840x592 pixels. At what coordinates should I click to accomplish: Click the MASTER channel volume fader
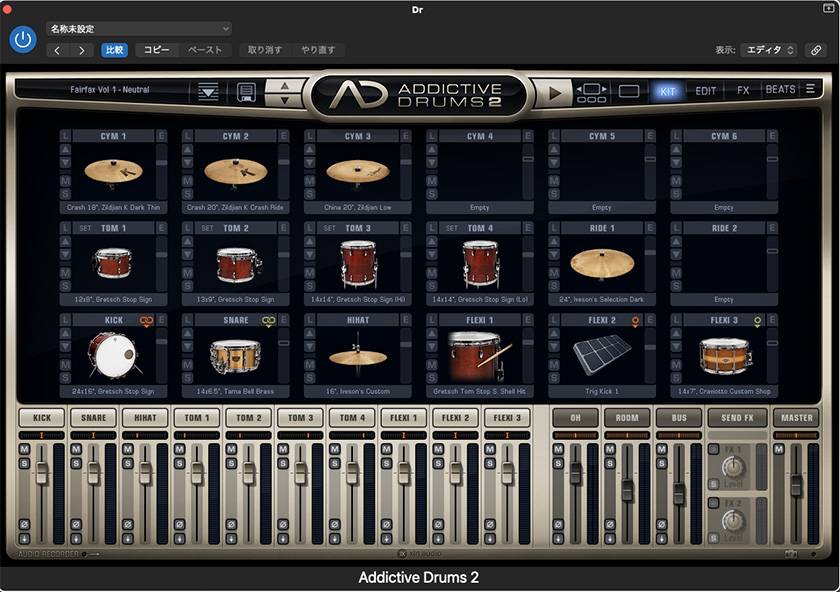point(797,484)
